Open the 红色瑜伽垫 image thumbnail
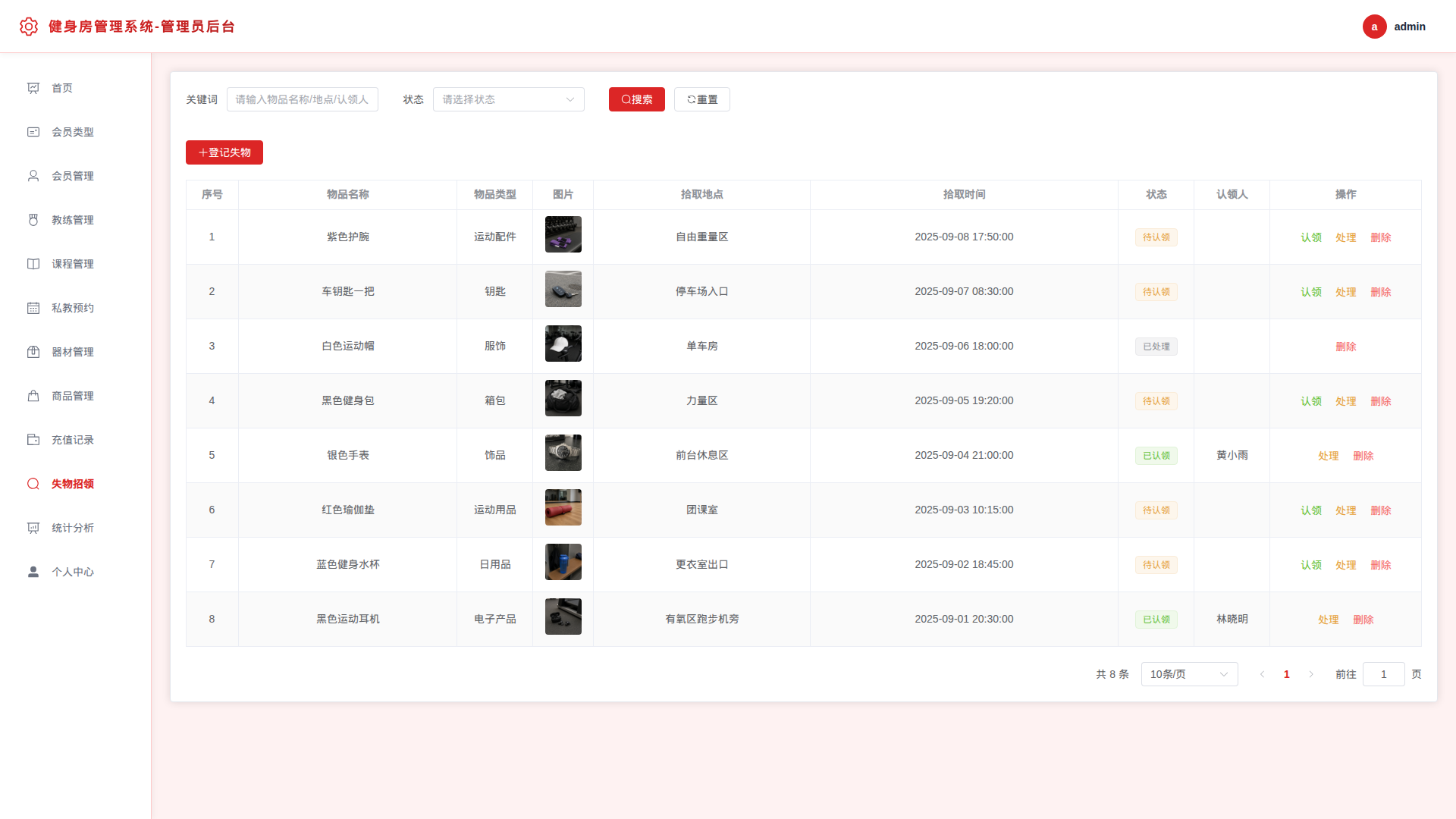Image resolution: width=1456 pixels, height=819 pixels. [563, 507]
